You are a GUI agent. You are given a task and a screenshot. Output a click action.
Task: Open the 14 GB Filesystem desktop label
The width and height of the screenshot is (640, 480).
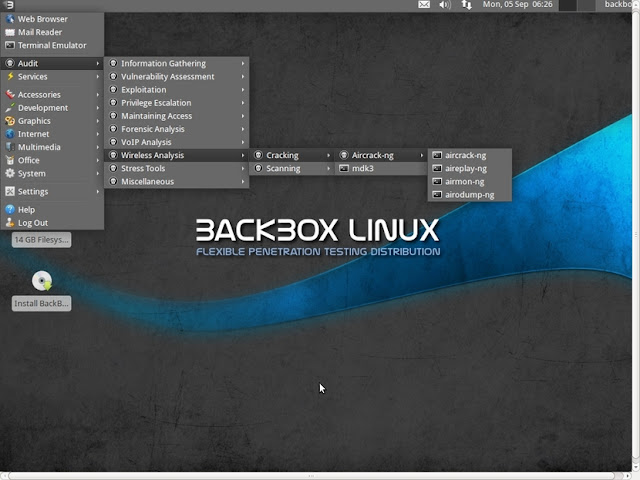[41, 240]
